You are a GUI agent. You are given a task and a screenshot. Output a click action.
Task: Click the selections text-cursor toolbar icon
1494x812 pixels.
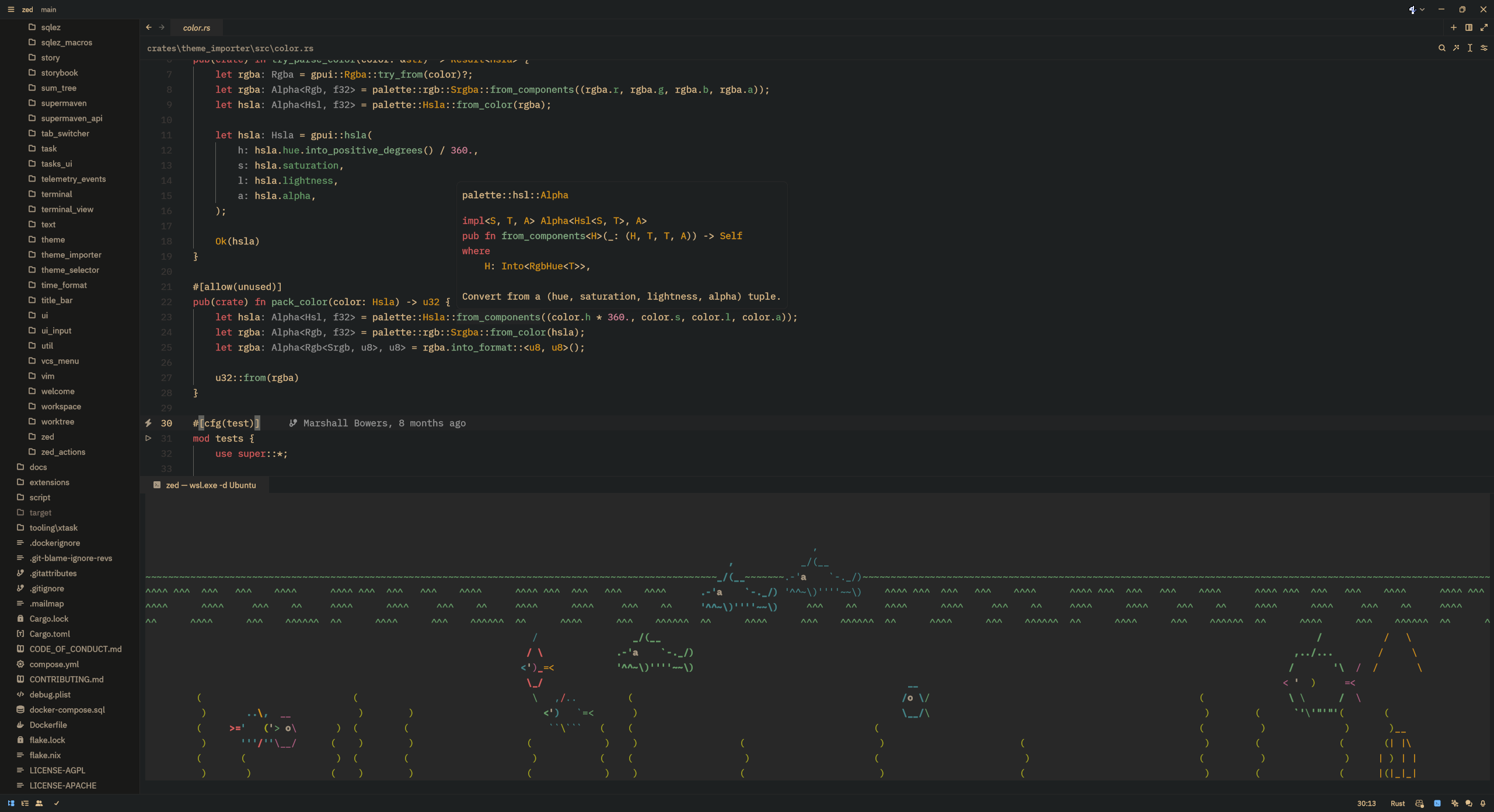[1470, 48]
